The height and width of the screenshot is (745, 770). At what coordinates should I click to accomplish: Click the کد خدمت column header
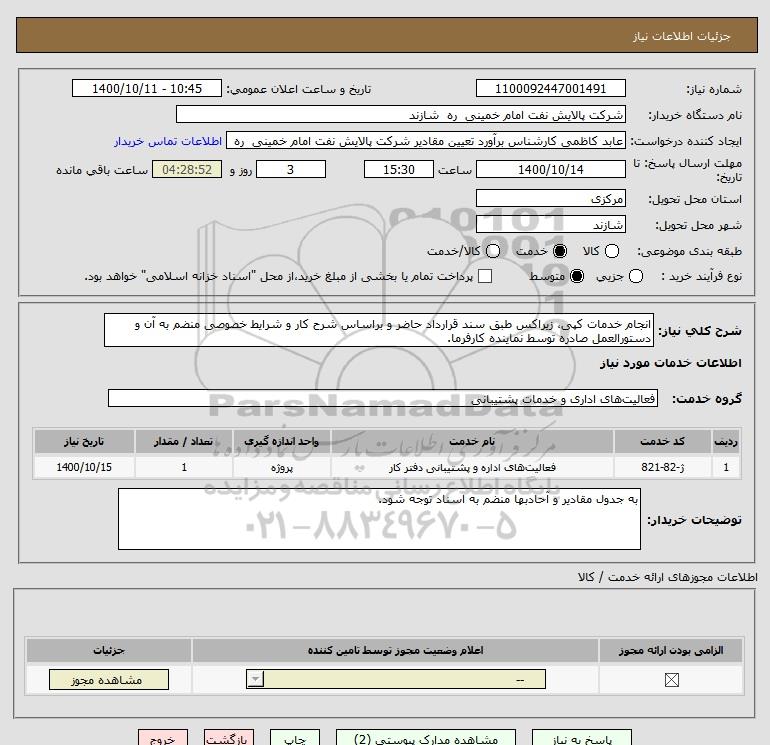662,441
